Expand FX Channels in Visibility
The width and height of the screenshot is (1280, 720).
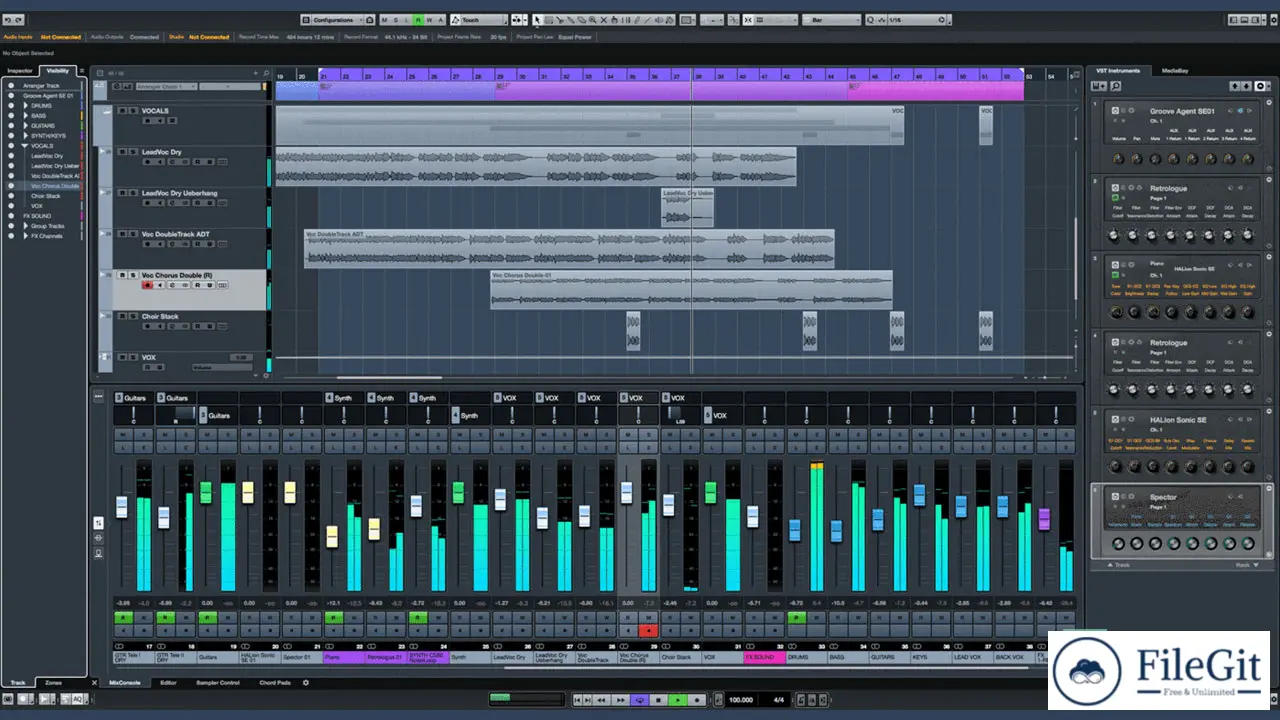point(26,236)
